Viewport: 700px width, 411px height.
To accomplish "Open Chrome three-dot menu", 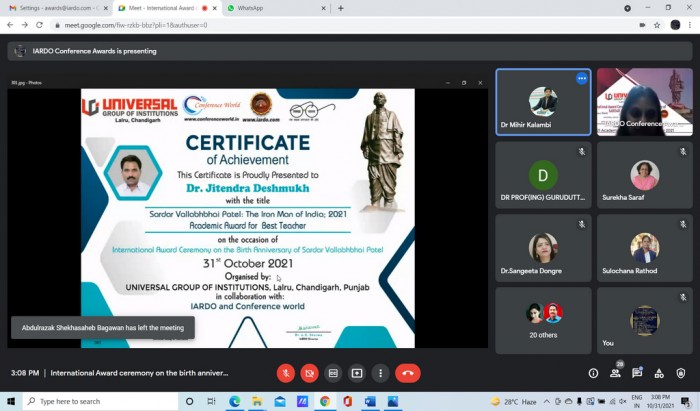I will [x=689, y=25].
